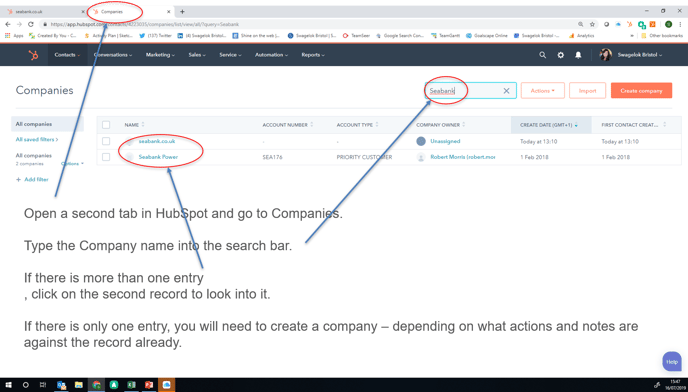Open the Twitter bookmark
688x392 pixels.
point(155,36)
